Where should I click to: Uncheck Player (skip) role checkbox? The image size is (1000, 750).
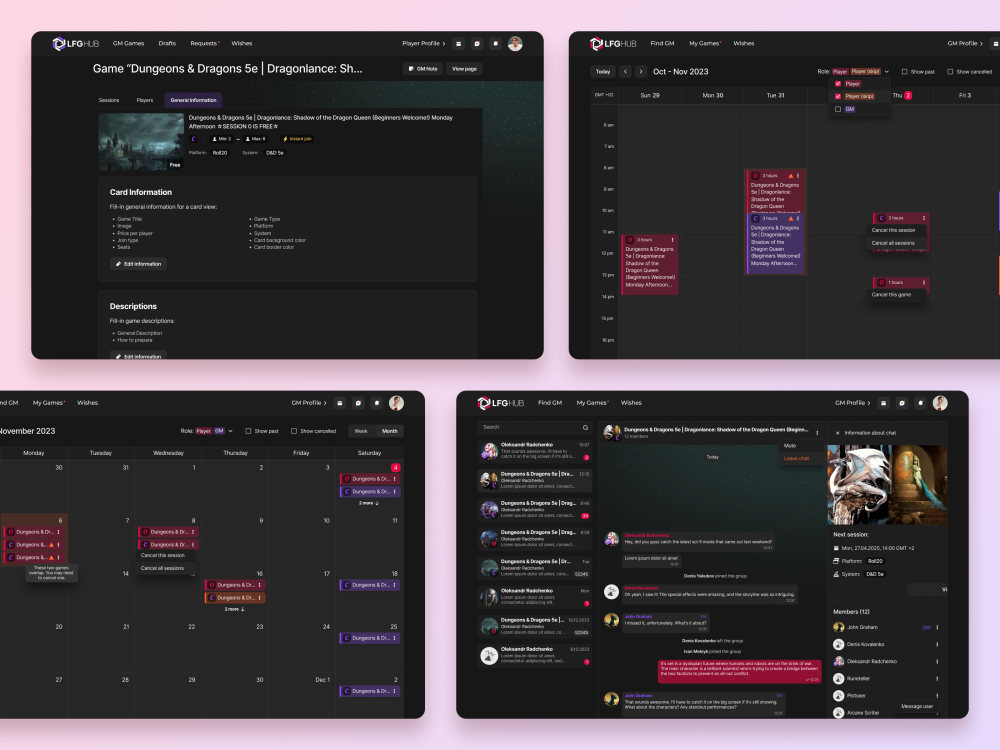[838, 96]
